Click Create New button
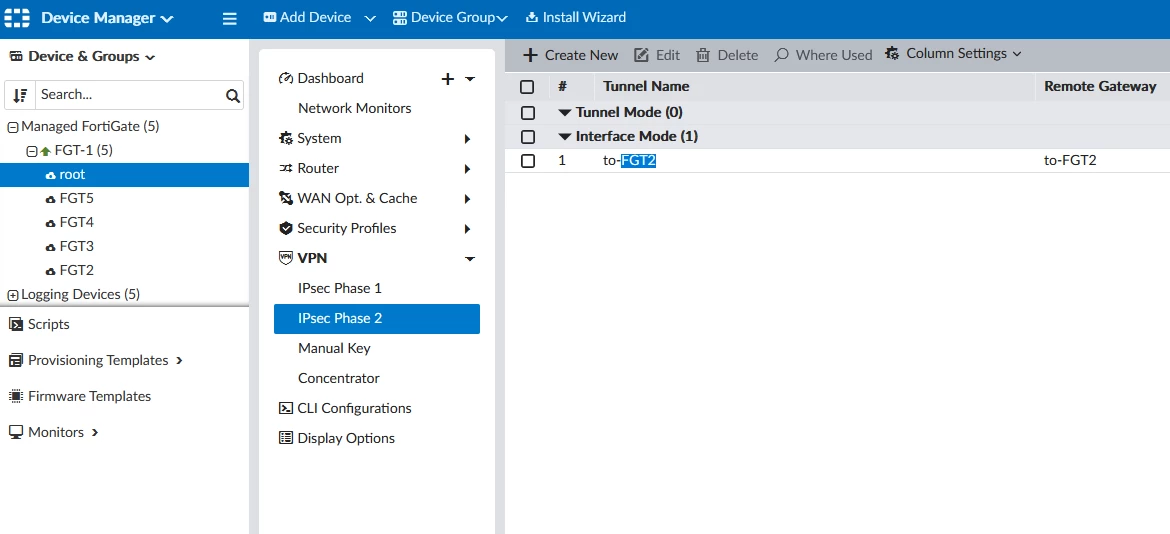The image size is (1170, 534). 571,55
